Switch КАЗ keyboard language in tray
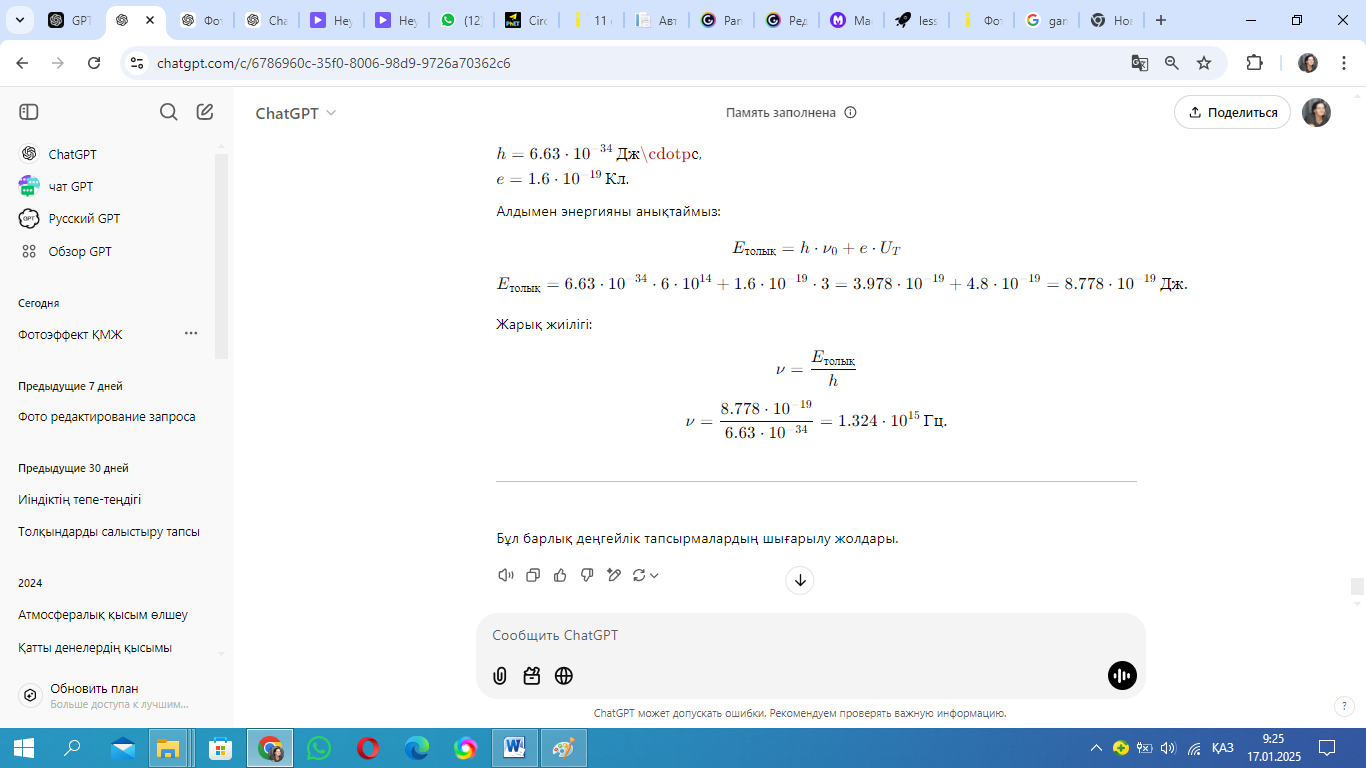The width and height of the screenshot is (1366, 768). [1222, 748]
